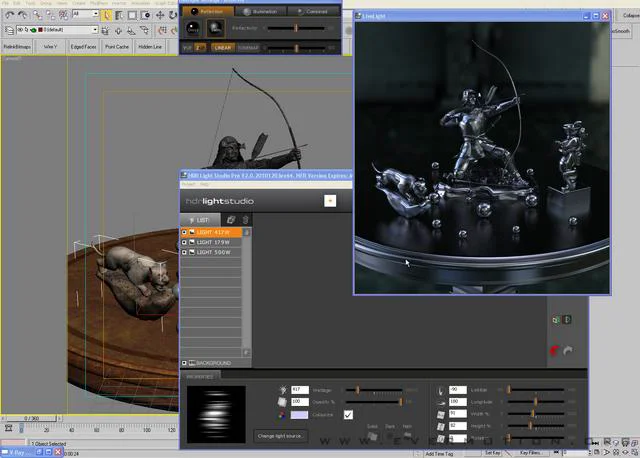Click the Change light source button
The height and width of the screenshot is (458, 640).
[280, 436]
